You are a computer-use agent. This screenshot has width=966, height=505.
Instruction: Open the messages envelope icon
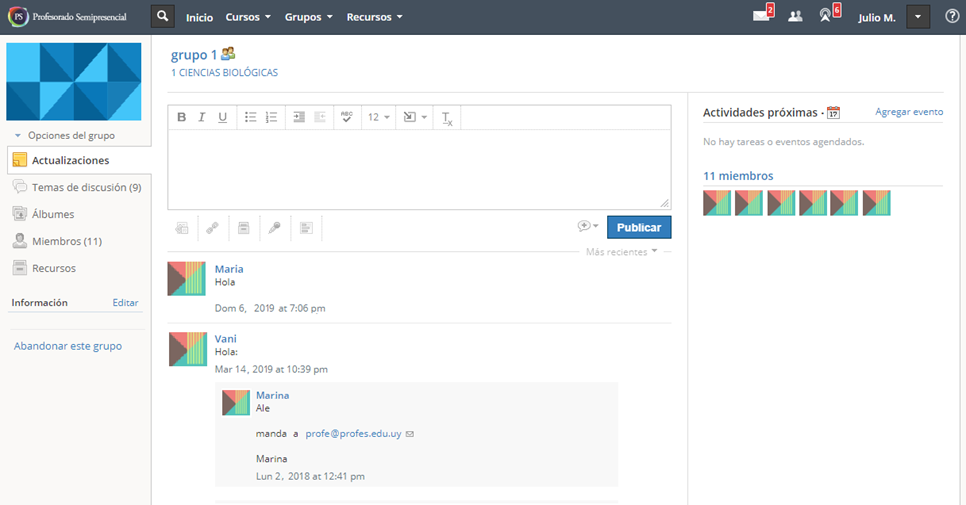point(762,16)
